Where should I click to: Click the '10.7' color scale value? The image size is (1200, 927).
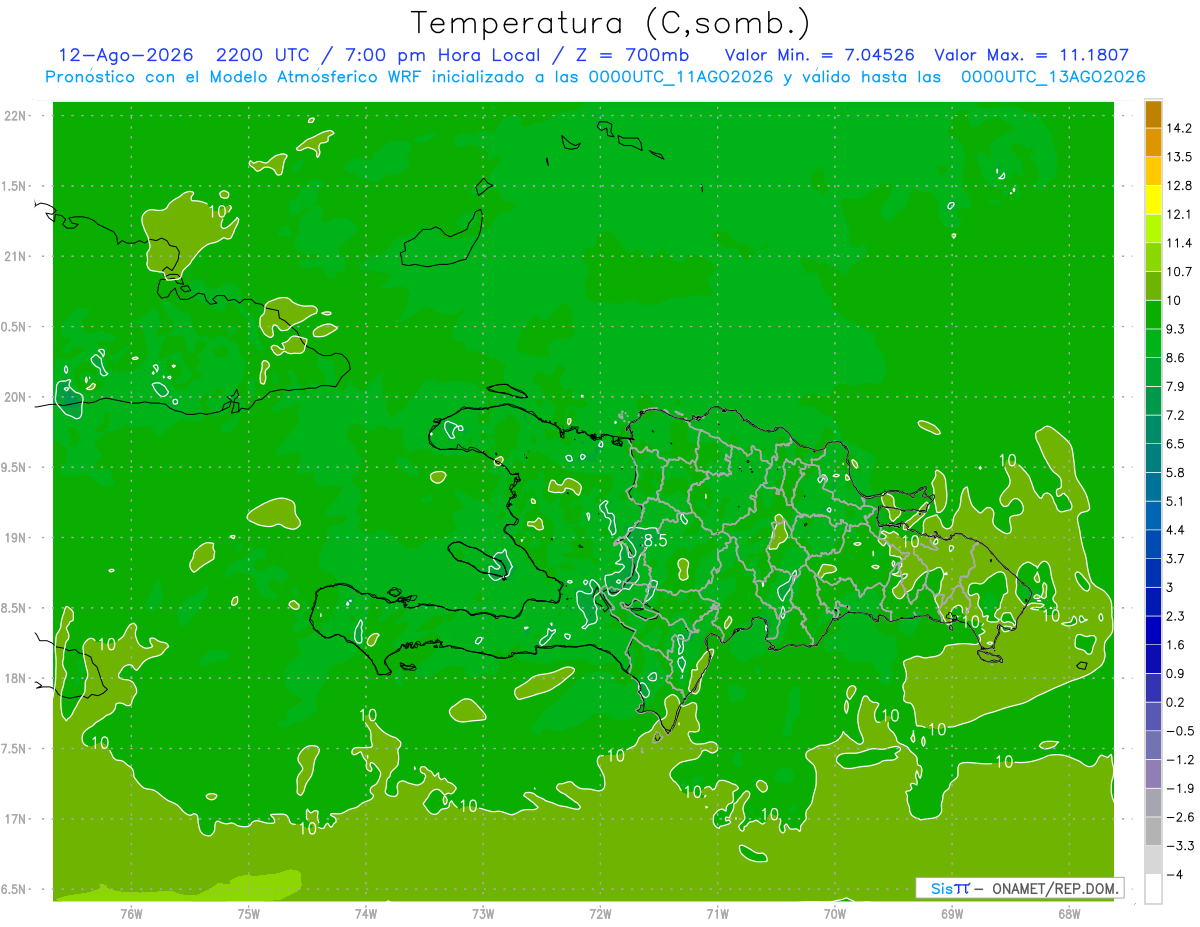[x=1179, y=272]
